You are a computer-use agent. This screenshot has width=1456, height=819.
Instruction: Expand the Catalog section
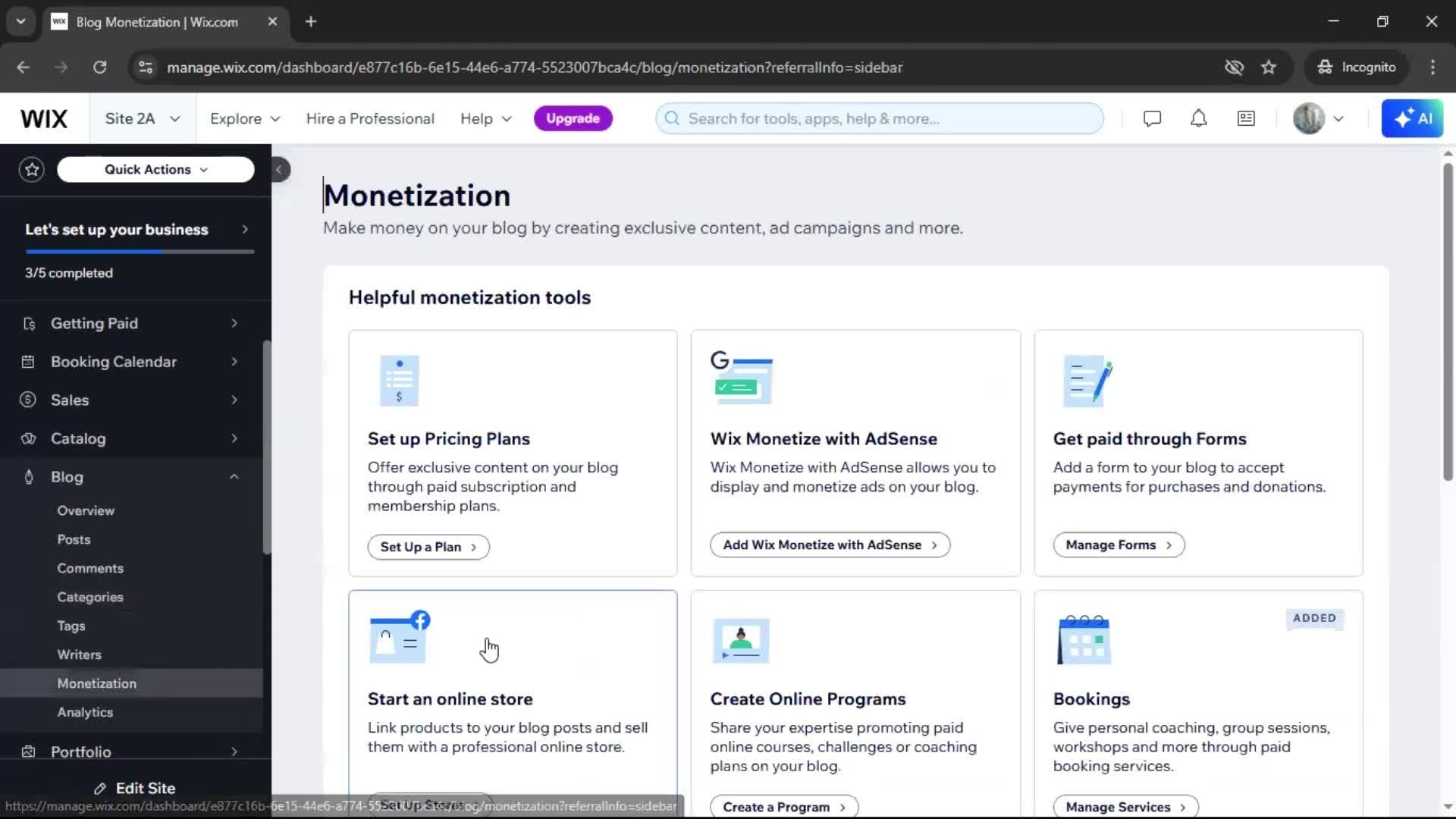click(x=234, y=438)
